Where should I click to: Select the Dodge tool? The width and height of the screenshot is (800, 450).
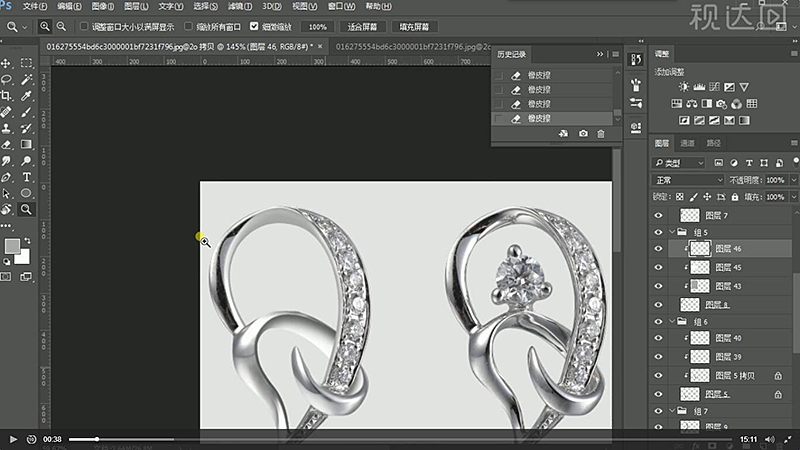click(x=26, y=161)
